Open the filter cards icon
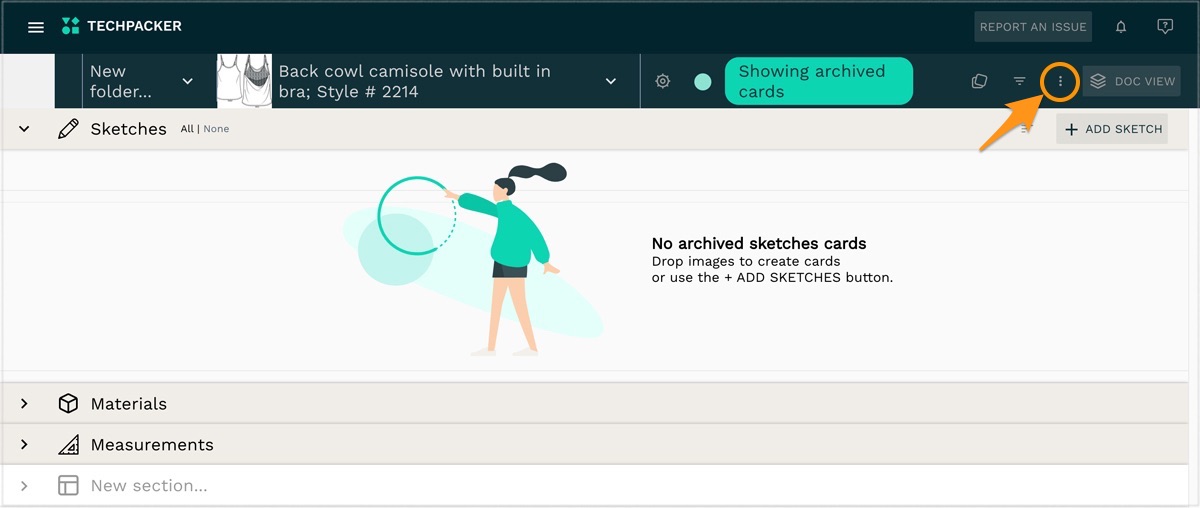 coord(1019,81)
